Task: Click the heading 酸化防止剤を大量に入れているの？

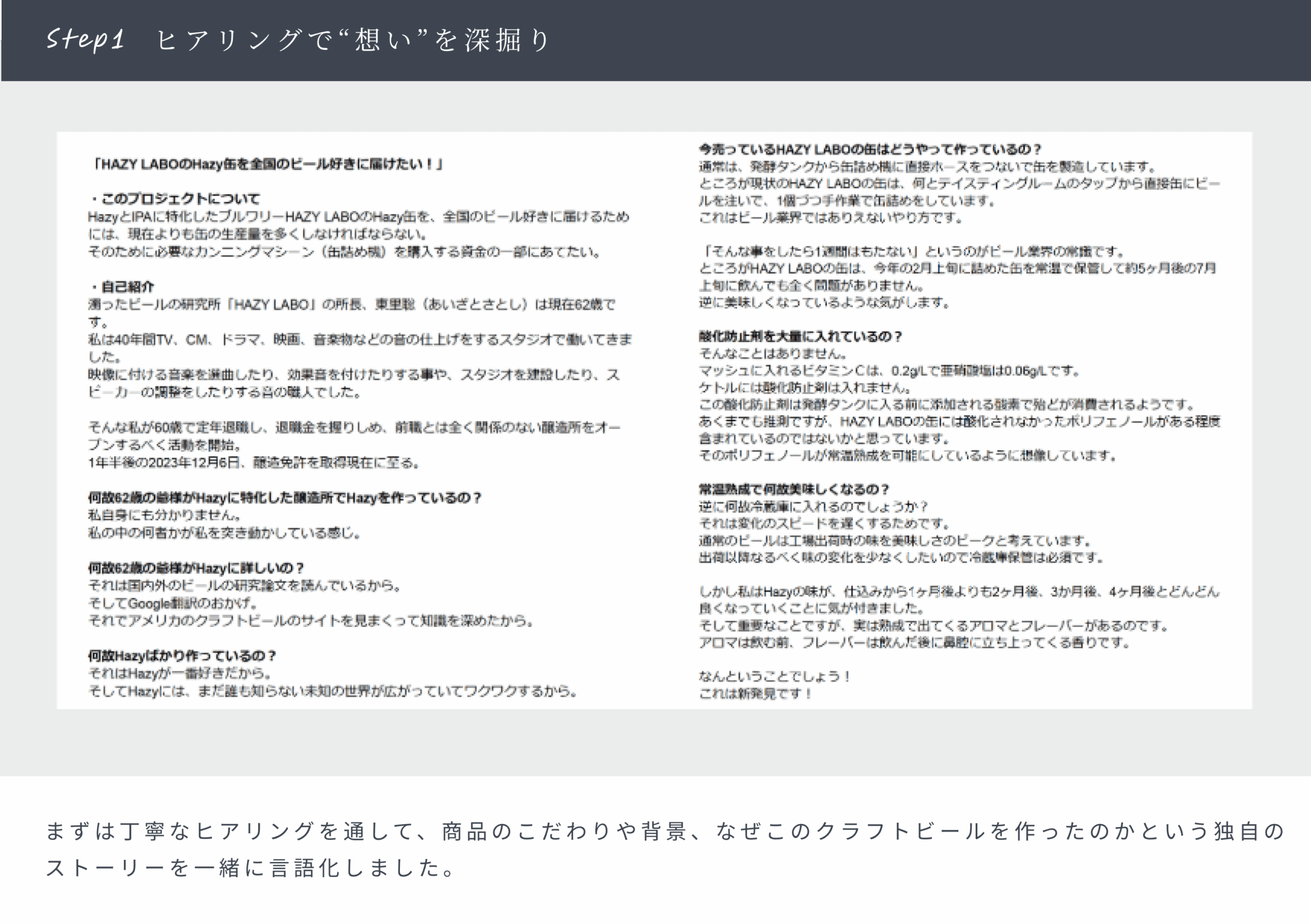Action: (800, 337)
